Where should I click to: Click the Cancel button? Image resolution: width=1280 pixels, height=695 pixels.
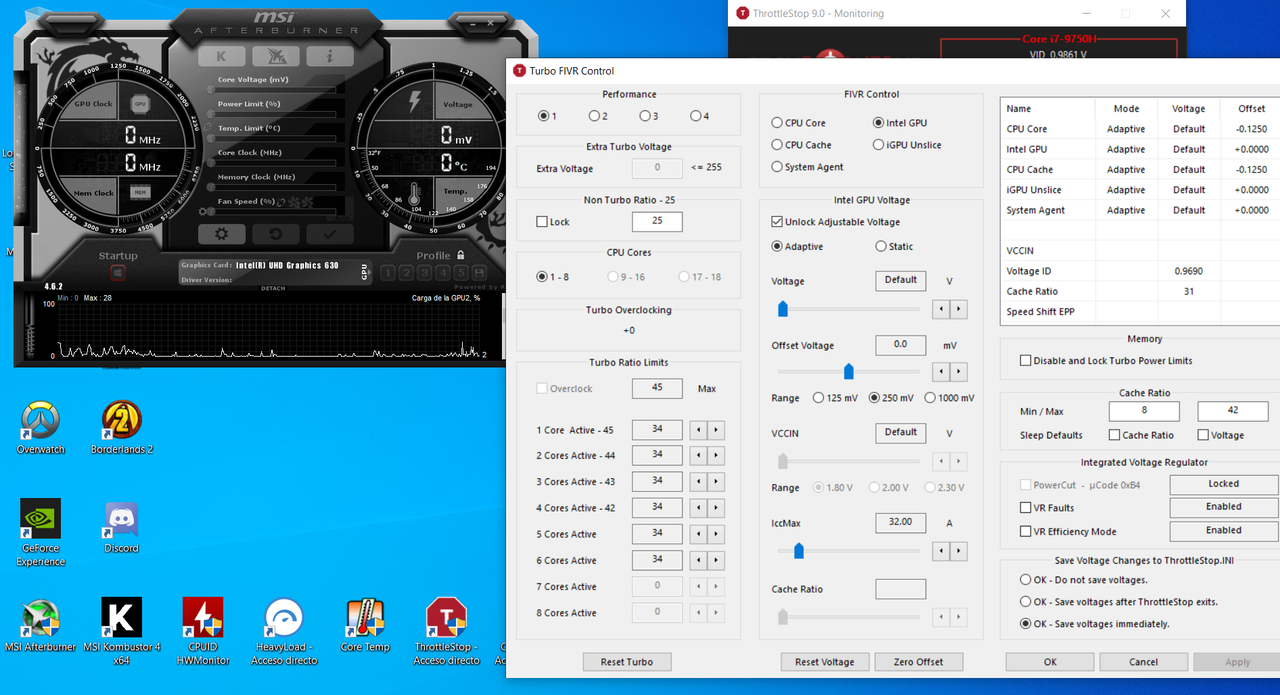point(1144,662)
